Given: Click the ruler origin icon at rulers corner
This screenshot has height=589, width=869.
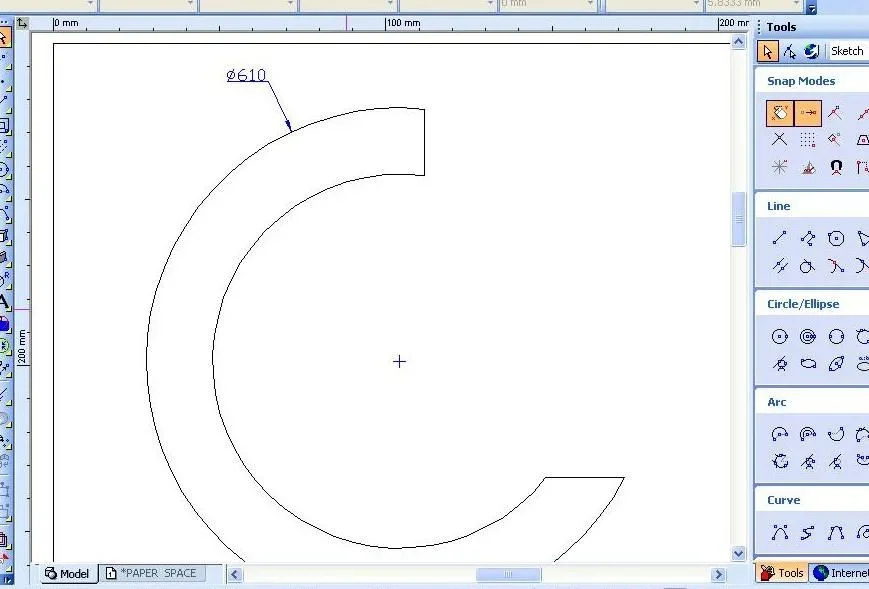Looking at the screenshot, I should tap(22, 23).
